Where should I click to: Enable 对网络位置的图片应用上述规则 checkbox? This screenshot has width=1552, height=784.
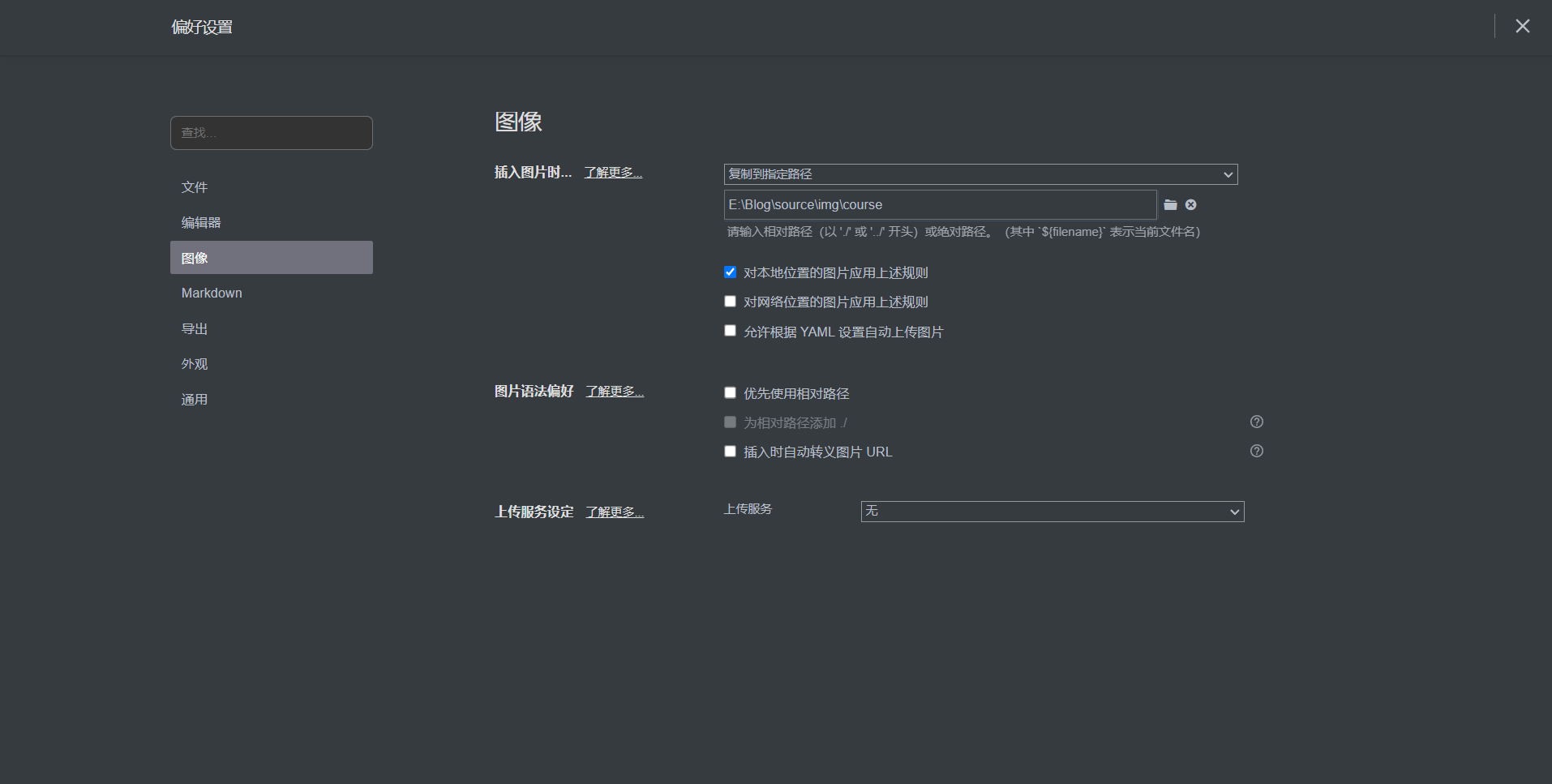[x=730, y=302]
